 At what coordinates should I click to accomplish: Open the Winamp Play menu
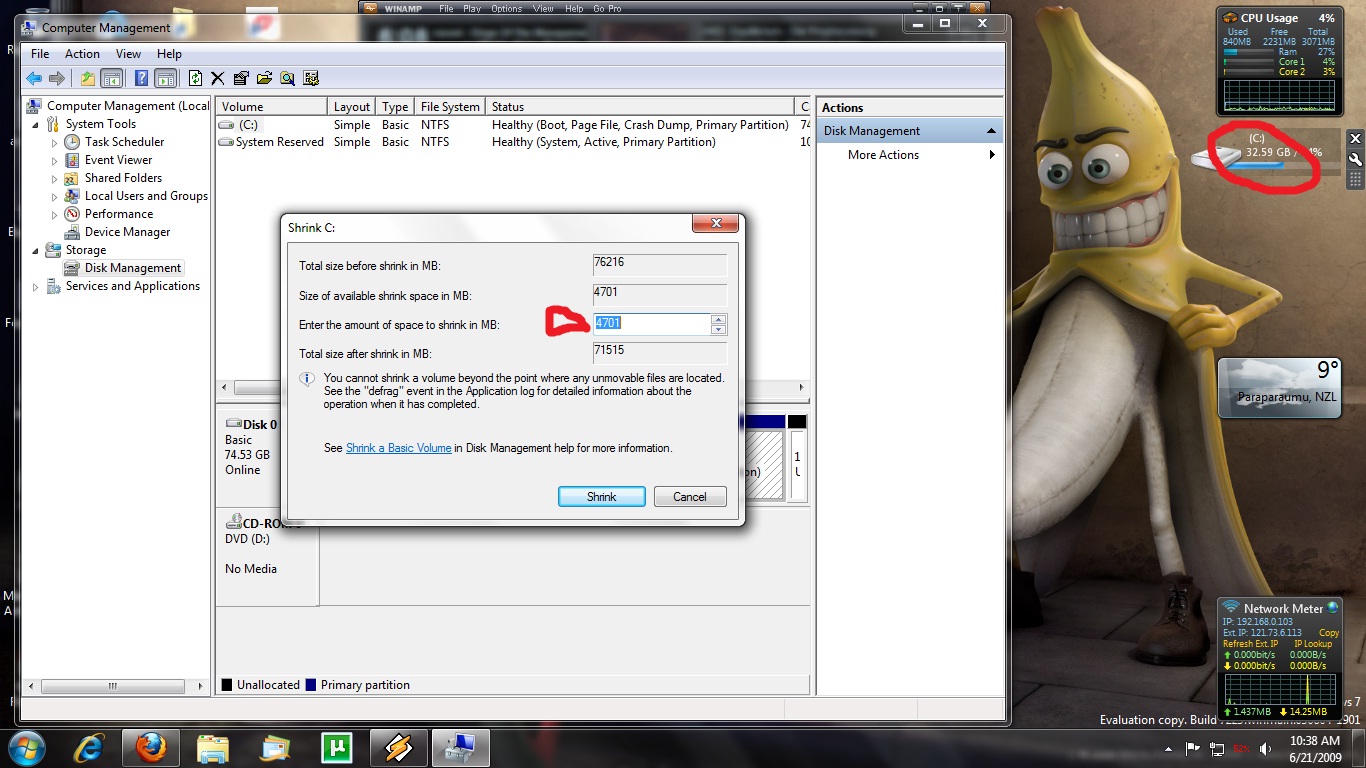472,9
